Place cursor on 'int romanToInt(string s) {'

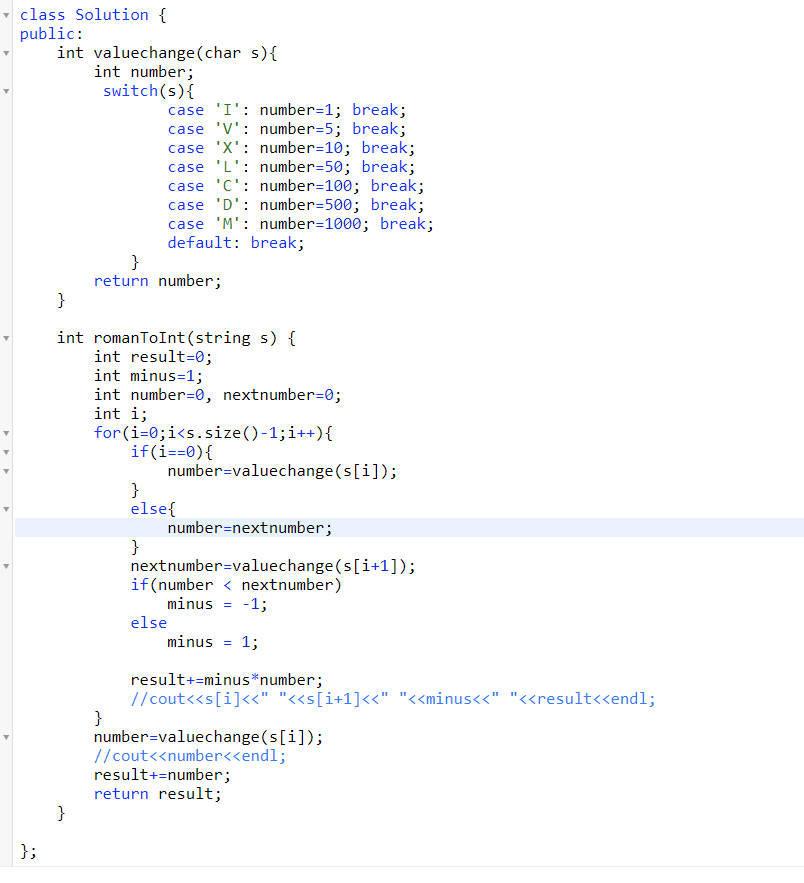pos(176,338)
